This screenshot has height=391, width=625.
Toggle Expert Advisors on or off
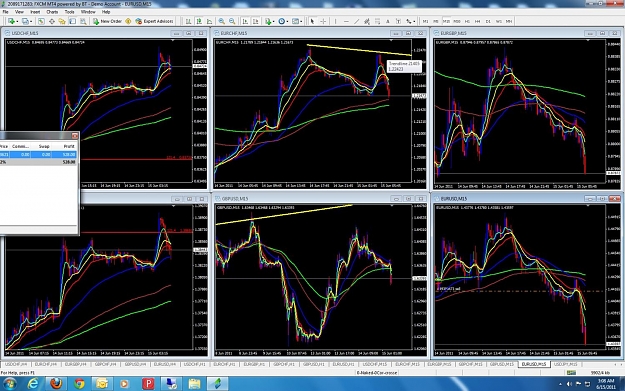[154, 21]
